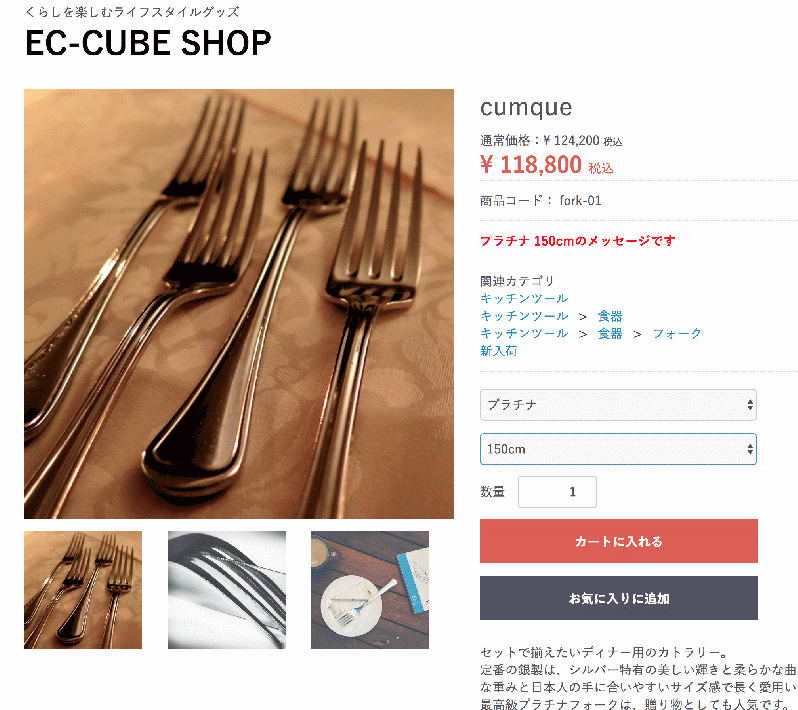Click the 数量 quantity input field
This screenshot has height=710, width=798.
tap(557, 492)
